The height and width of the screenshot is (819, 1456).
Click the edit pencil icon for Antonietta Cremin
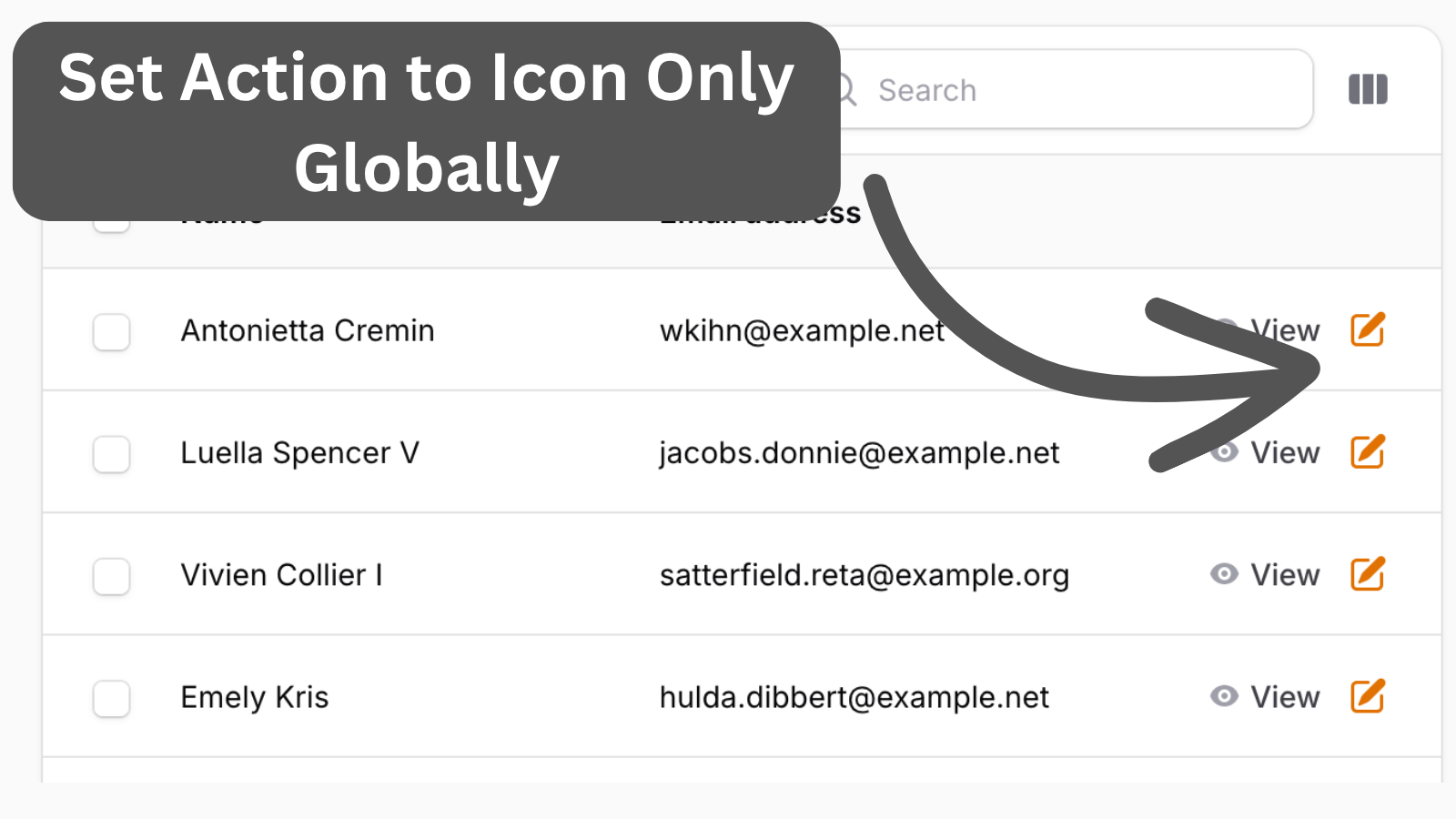(1367, 330)
